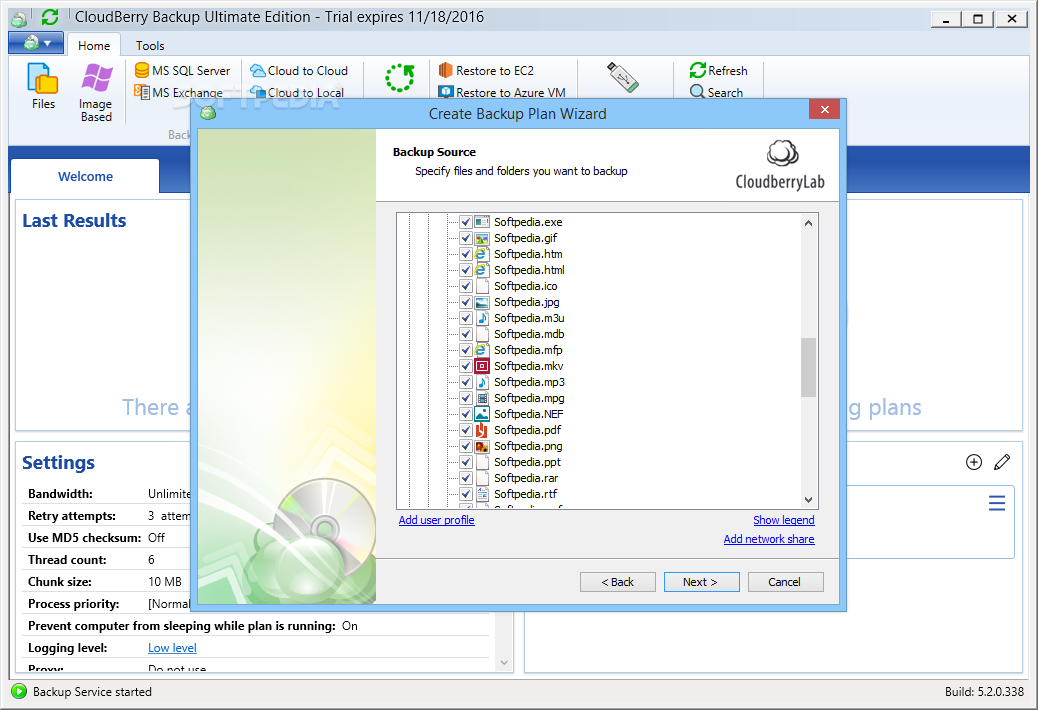Switch to the Tools ribbon tab
The image size is (1038, 710).
150,46
